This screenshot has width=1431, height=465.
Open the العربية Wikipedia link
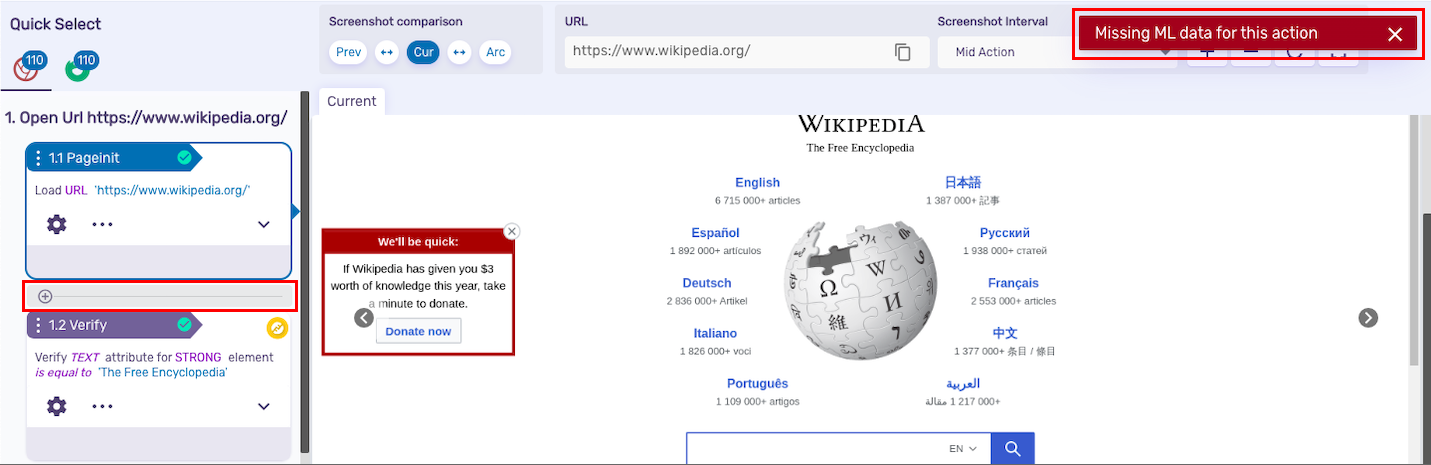[x=963, y=383]
